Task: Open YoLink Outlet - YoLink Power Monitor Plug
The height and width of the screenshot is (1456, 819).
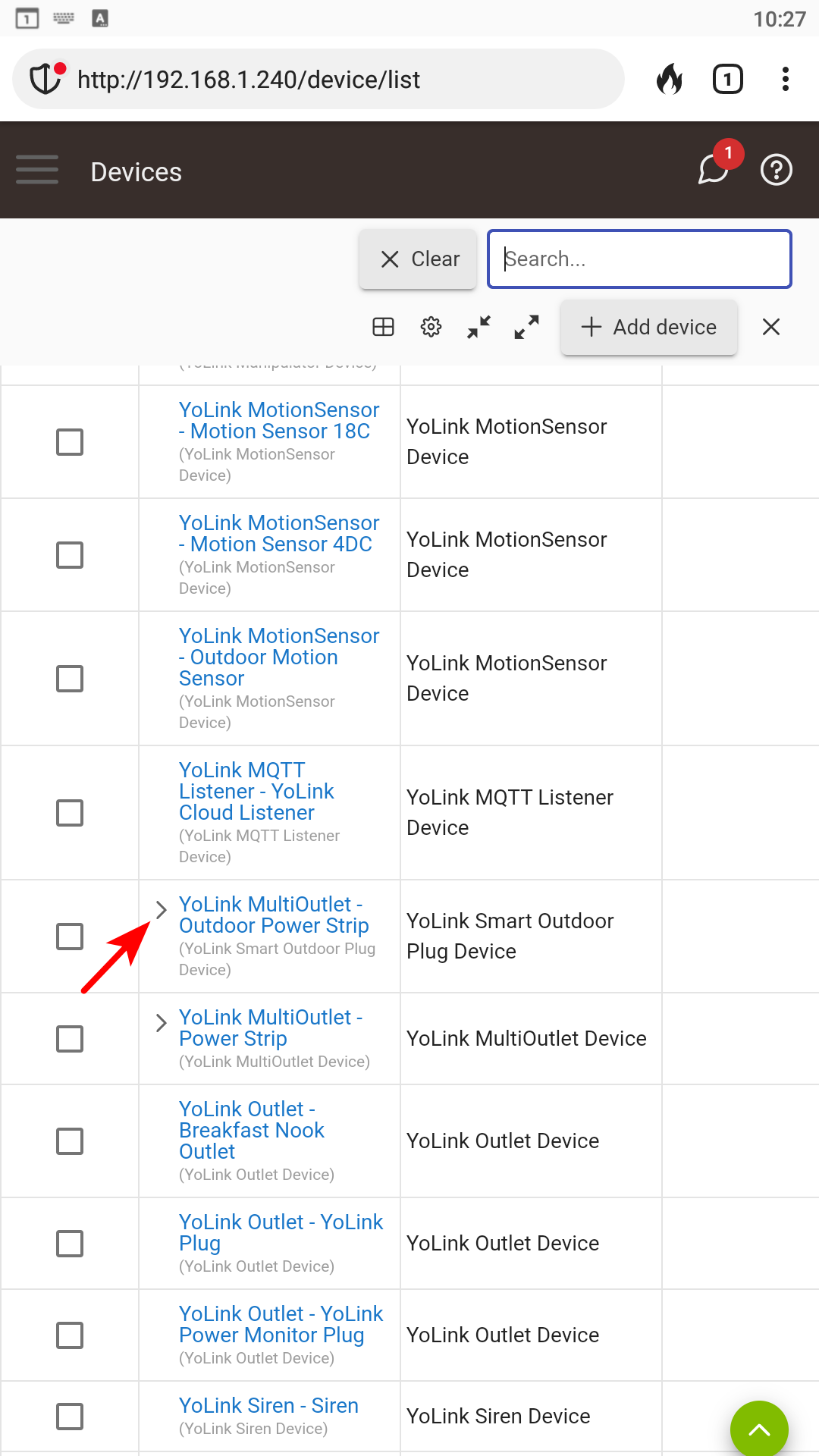Action: [281, 1325]
